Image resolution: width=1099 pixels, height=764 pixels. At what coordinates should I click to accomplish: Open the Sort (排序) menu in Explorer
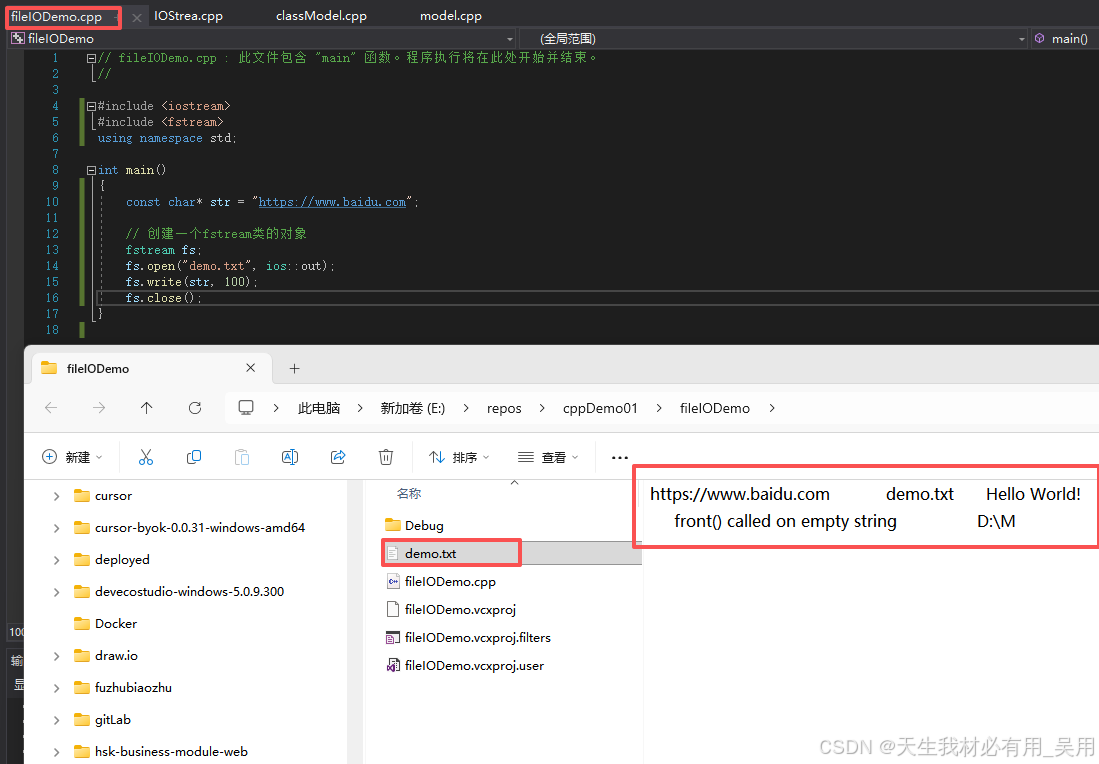click(x=459, y=457)
